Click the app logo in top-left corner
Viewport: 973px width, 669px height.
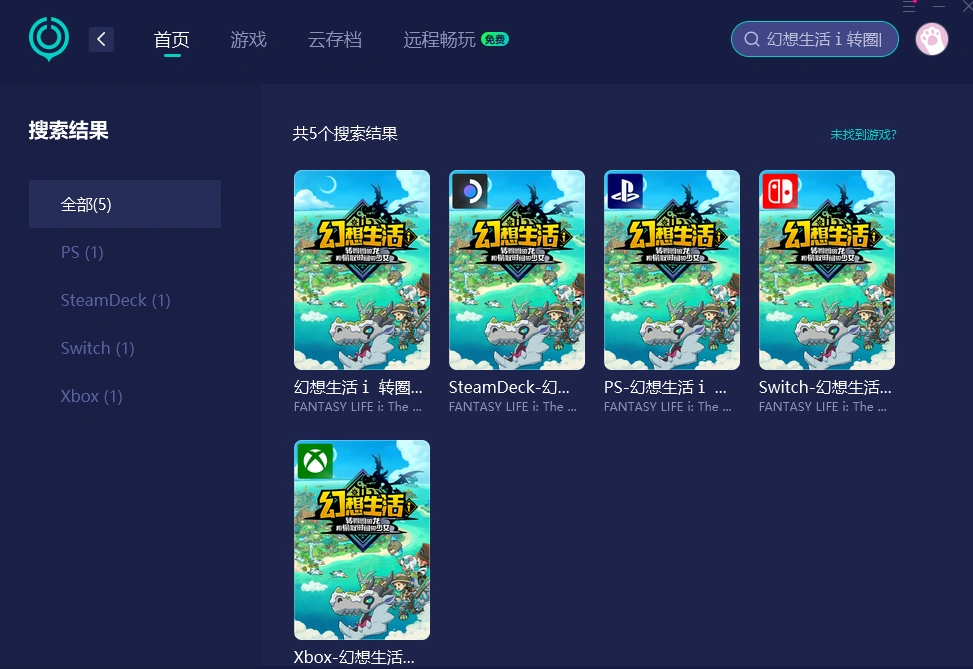click(x=48, y=39)
